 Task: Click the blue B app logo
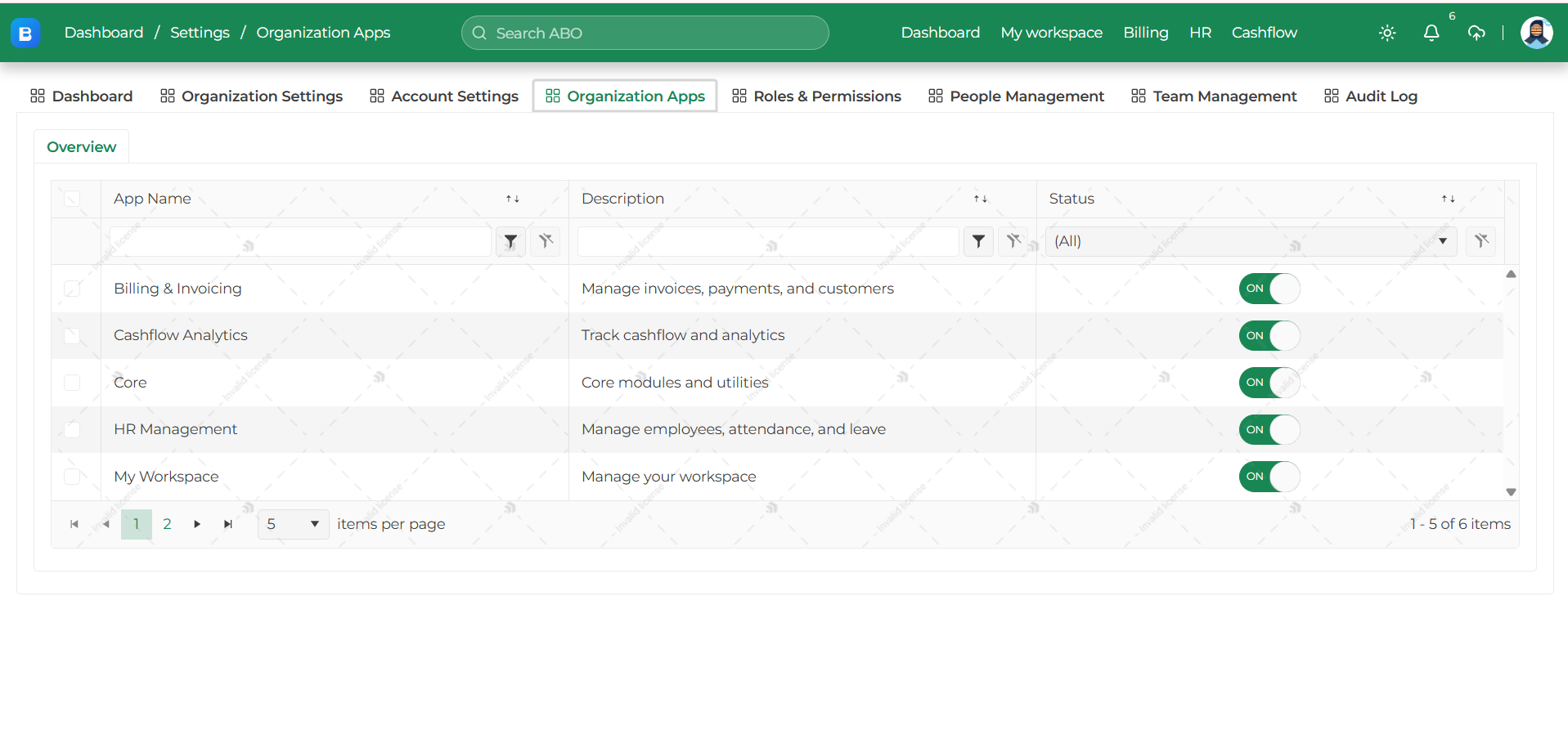(x=25, y=33)
